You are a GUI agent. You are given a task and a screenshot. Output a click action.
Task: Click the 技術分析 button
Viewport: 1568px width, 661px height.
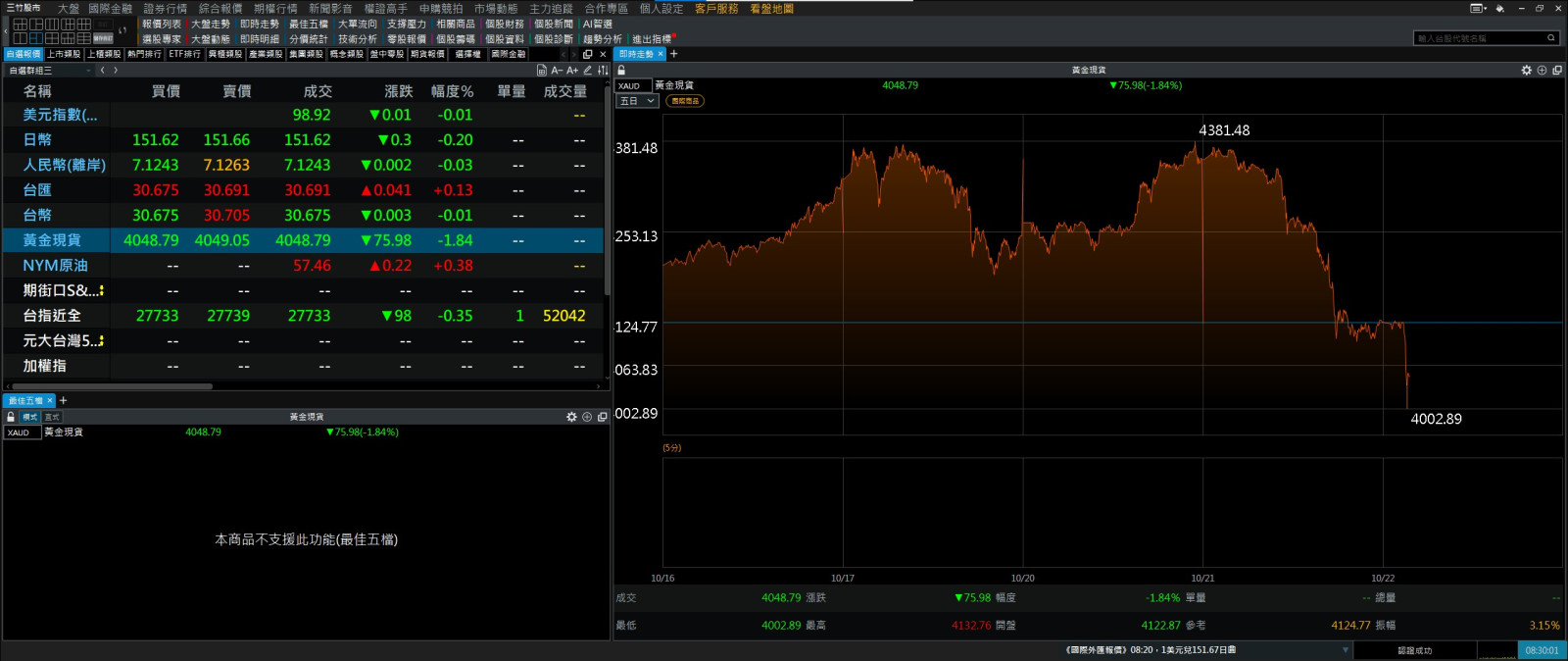[357, 39]
